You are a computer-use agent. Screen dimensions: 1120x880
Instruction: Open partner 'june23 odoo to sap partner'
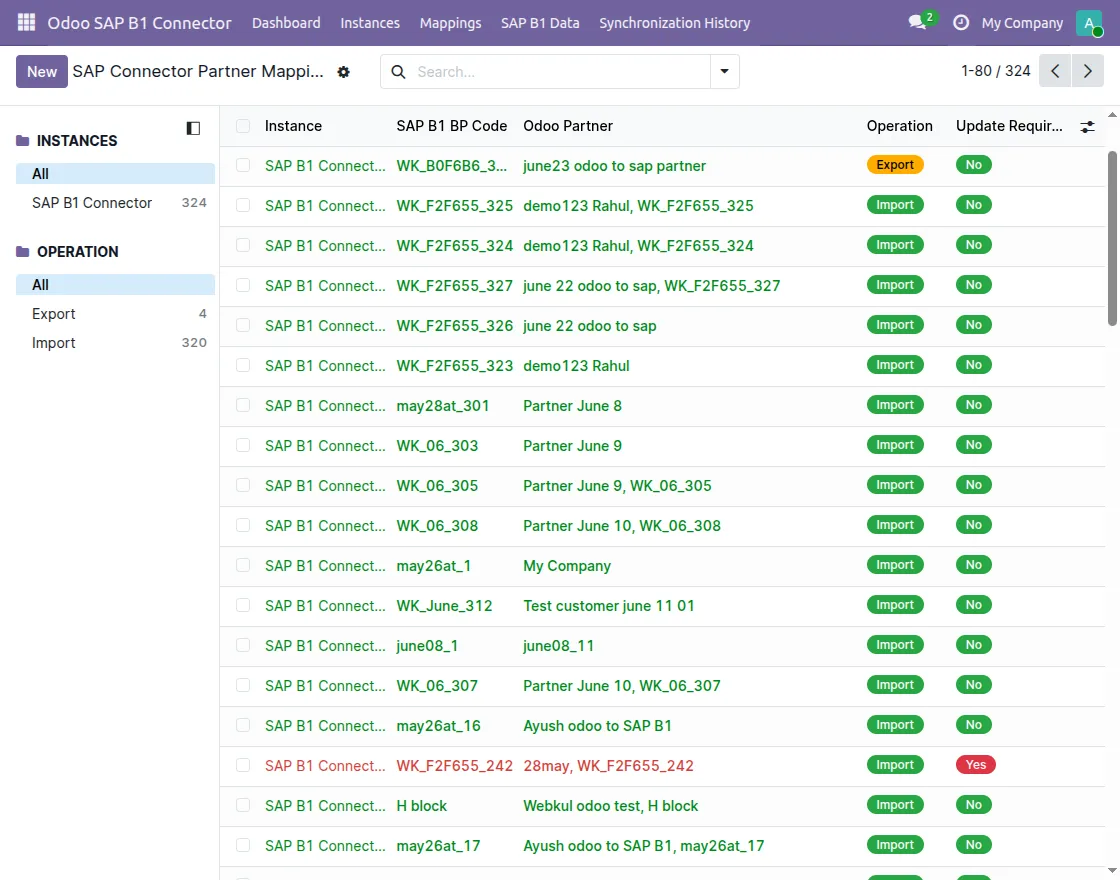pos(614,166)
